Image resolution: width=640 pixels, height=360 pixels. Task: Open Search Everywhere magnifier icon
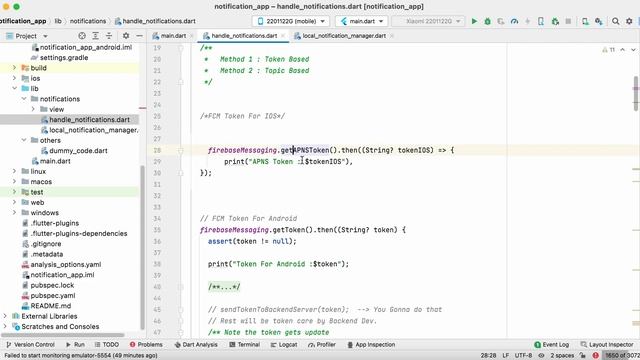click(616, 21)
